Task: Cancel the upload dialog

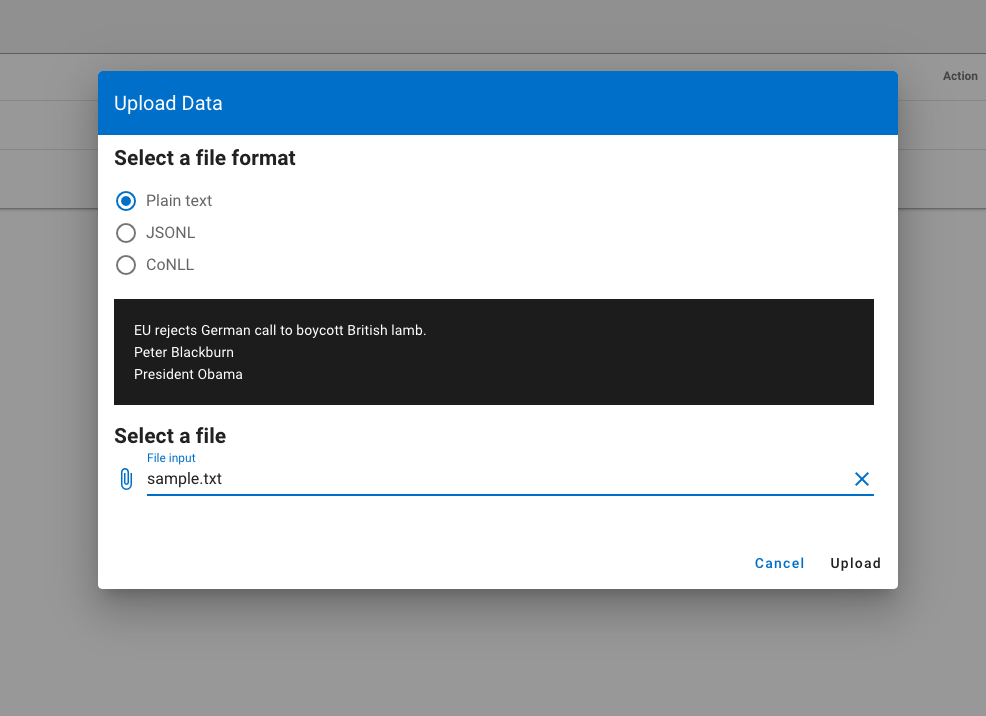Action: coord(779,563)
